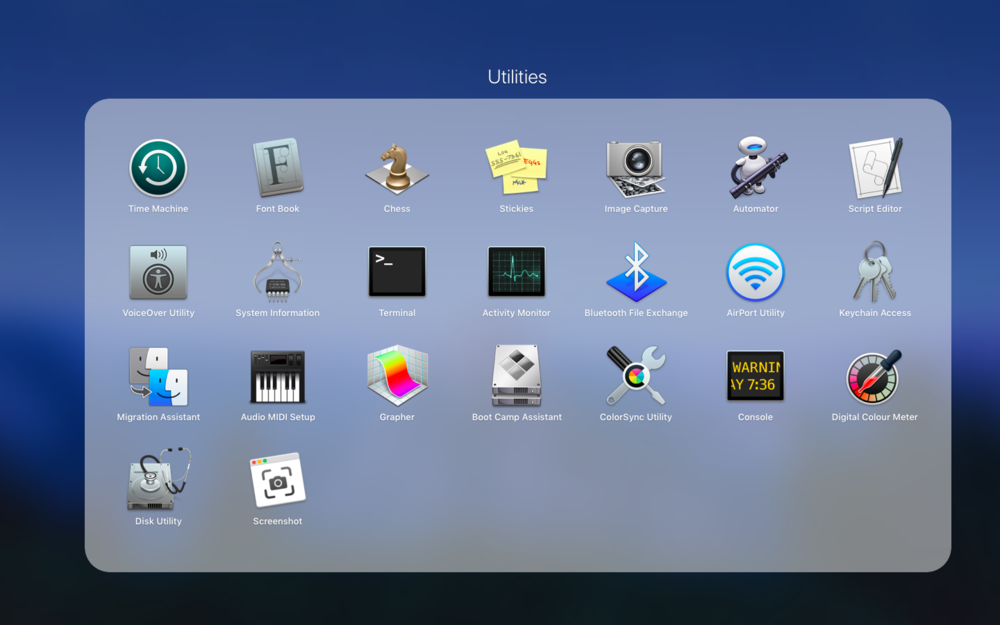Open Digital Colour Meter icon
Screen dimensions: 1000x625
pos(874,376)
